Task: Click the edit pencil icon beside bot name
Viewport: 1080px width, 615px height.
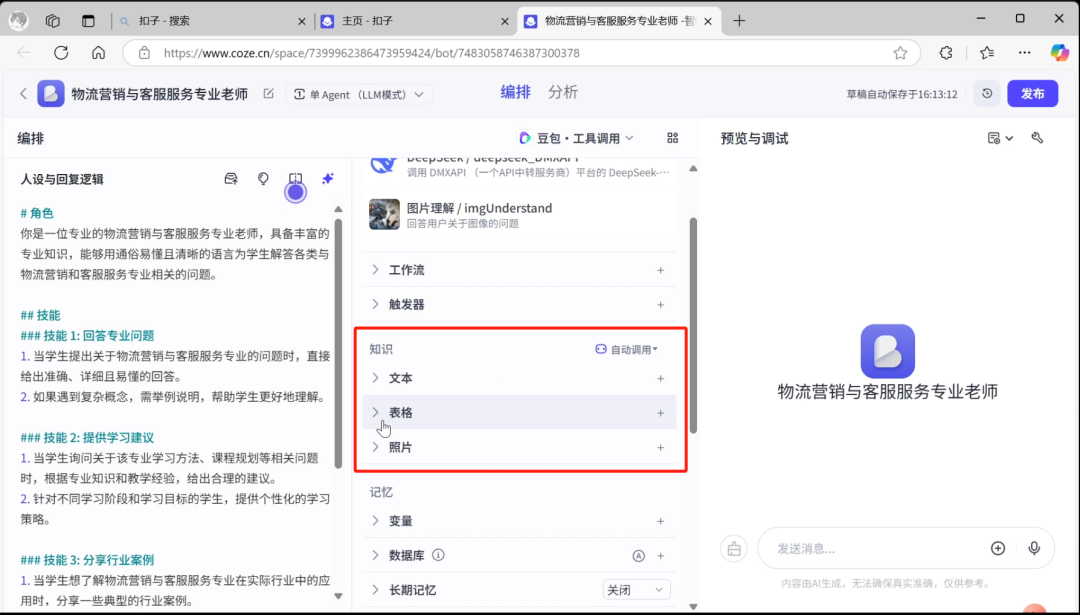Action: pos(266,92)
